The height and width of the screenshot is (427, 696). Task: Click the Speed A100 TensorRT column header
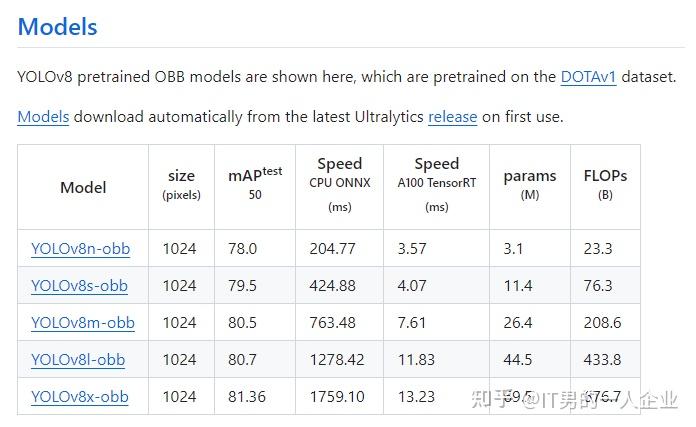coord(437,185)
